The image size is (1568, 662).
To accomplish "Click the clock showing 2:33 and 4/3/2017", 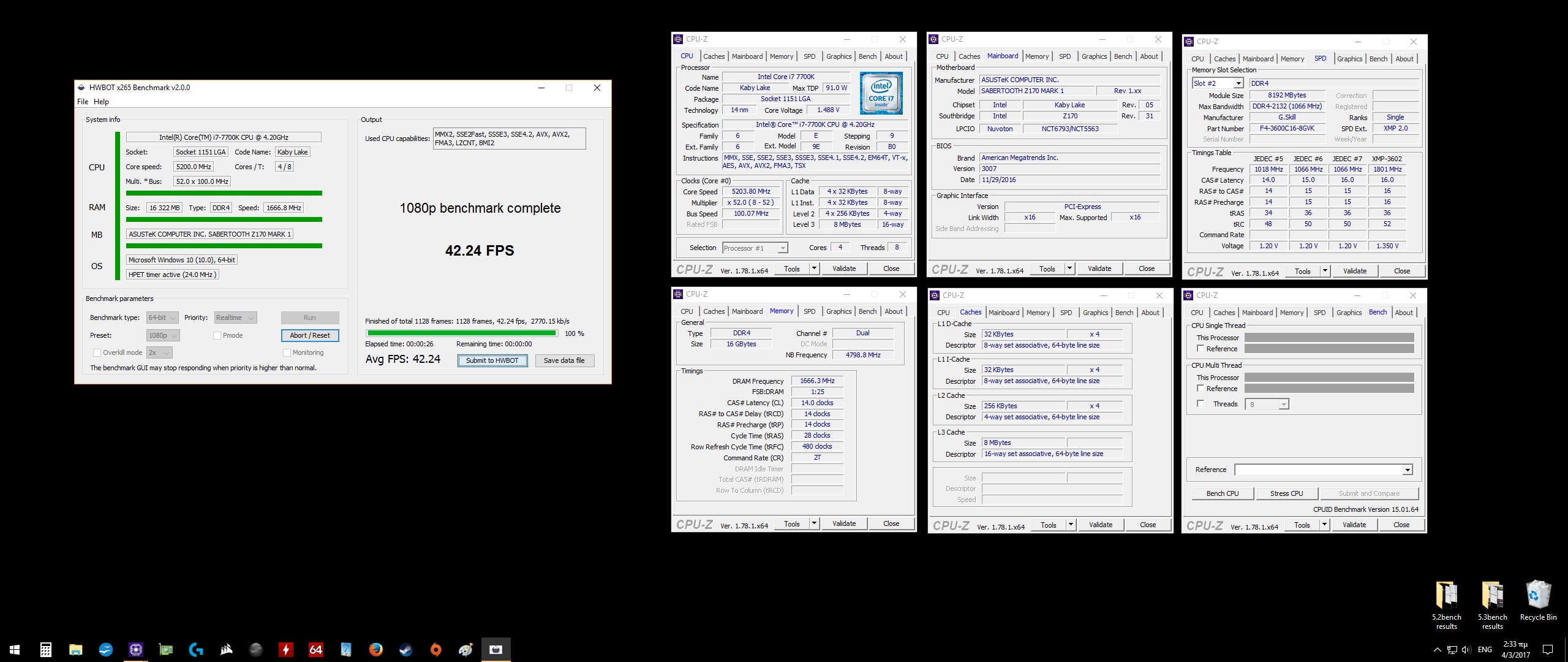I will [1515, 650].
